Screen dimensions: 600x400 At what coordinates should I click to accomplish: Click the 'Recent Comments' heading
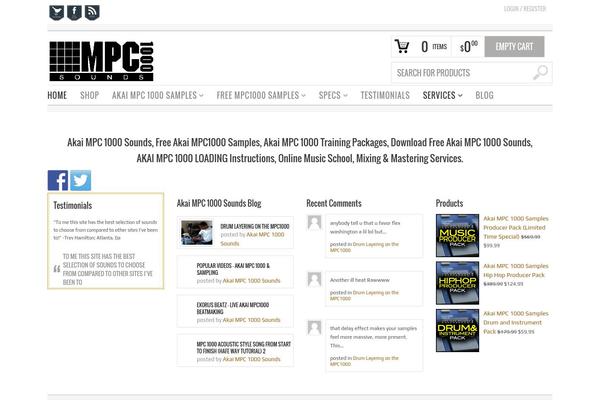click(x=334, y=203)
